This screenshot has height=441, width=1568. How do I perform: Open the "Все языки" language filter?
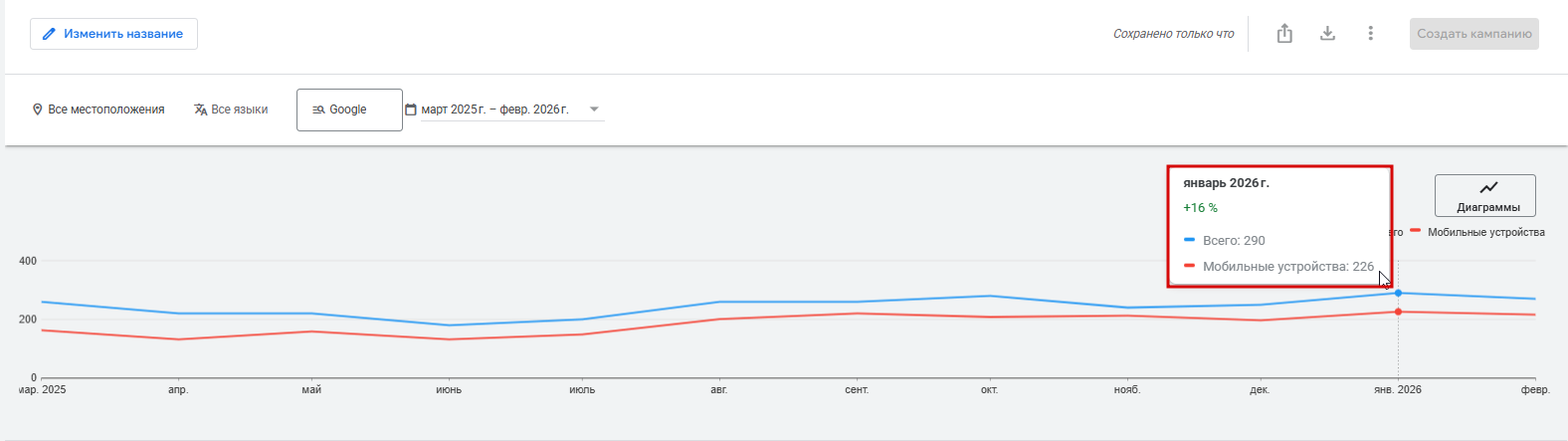(x=239, y=110)
